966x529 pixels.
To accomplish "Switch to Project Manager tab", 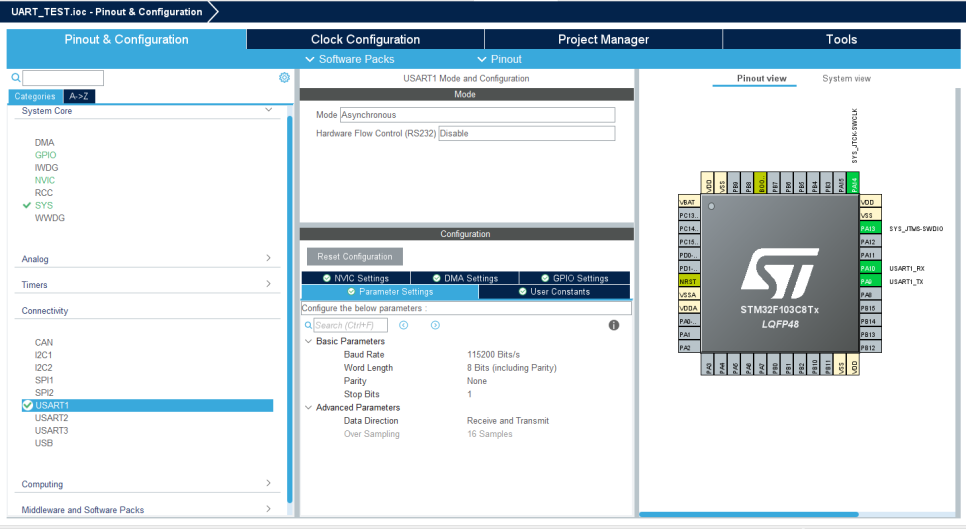I will 604,39.
